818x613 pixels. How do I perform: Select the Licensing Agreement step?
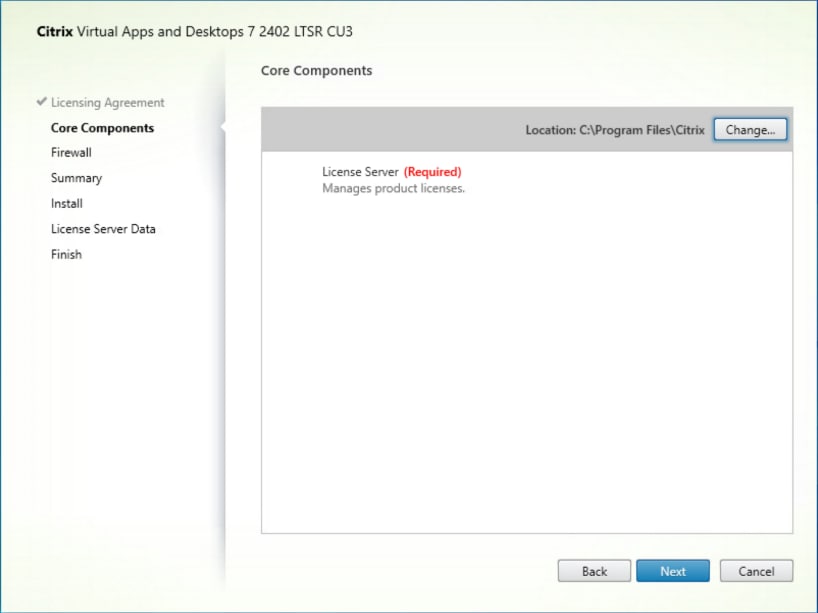click(107, 102)
